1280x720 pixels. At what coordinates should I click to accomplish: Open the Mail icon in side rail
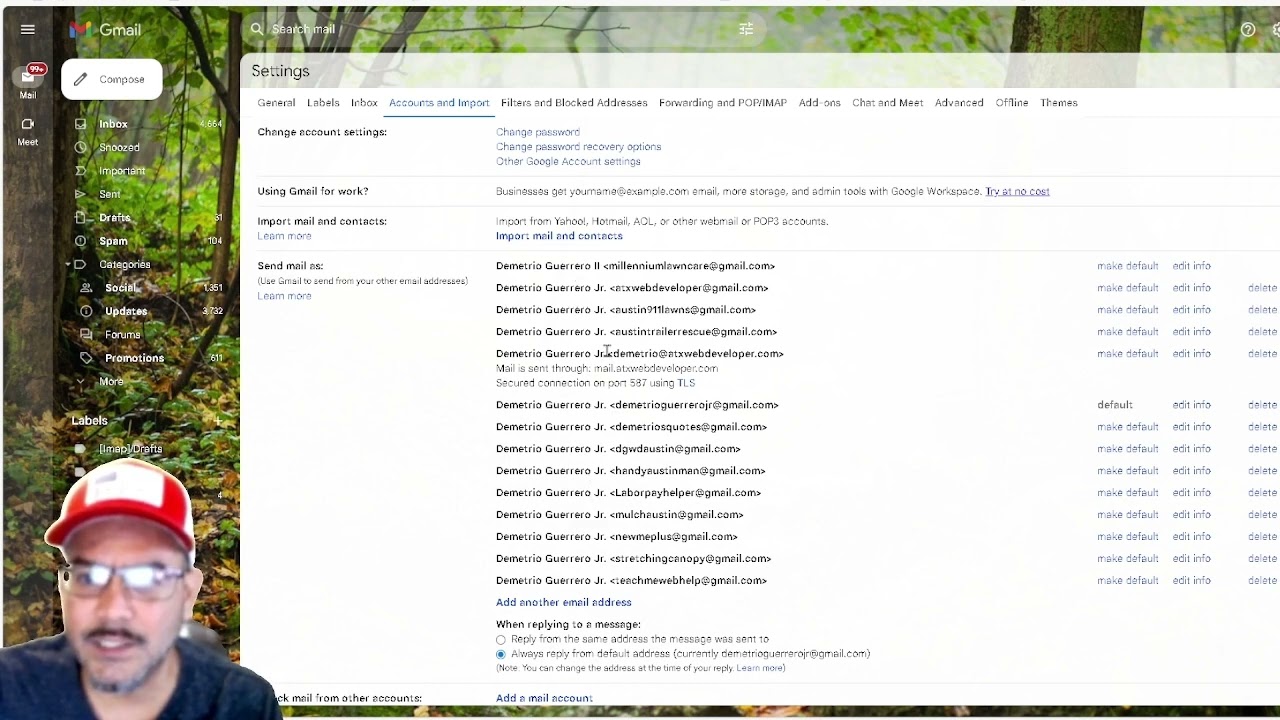pos(28,77)
